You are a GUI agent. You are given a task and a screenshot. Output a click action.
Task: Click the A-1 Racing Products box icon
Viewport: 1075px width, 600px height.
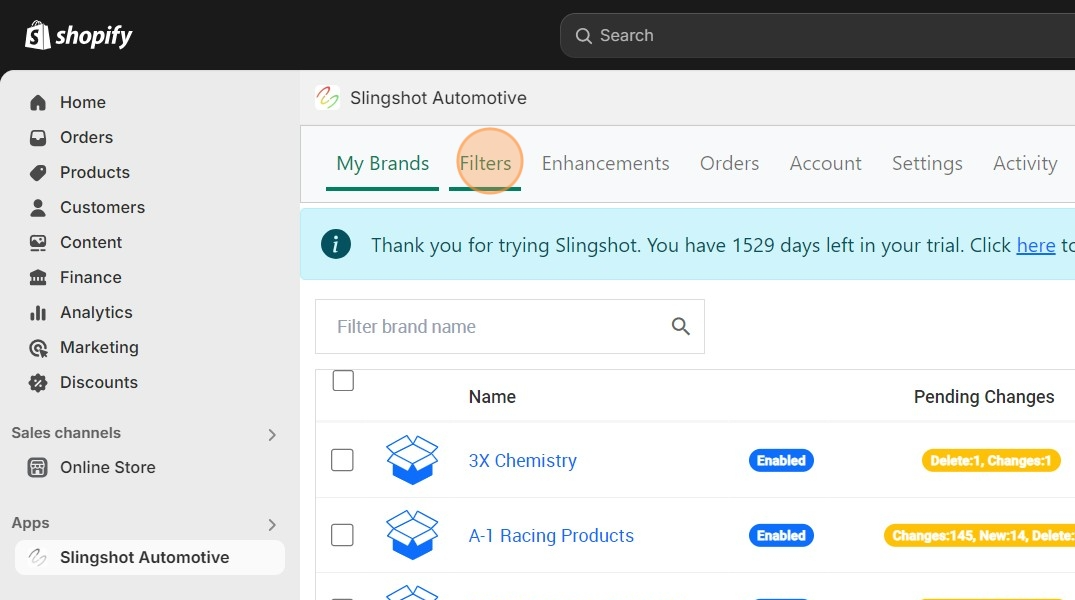click(x=412, y=535)
